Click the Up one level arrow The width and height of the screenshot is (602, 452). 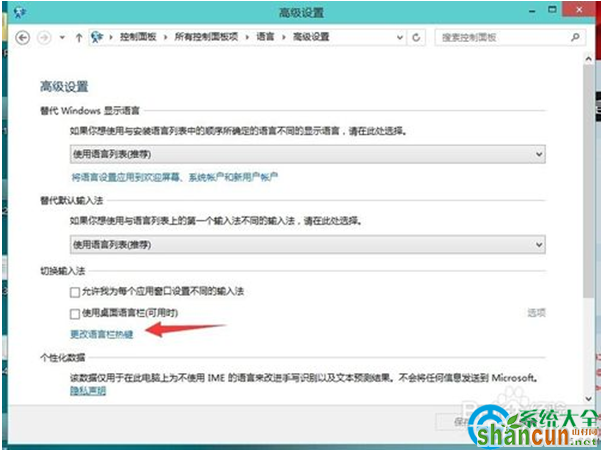coord(79,38)
